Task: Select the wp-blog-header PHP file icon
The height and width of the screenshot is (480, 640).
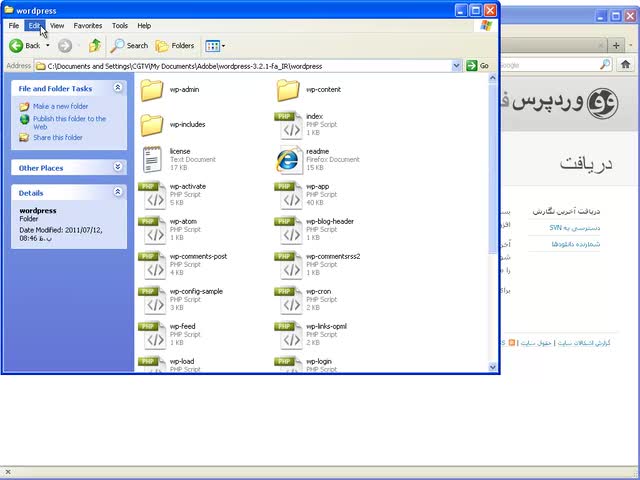Action: tap(289, 230)
